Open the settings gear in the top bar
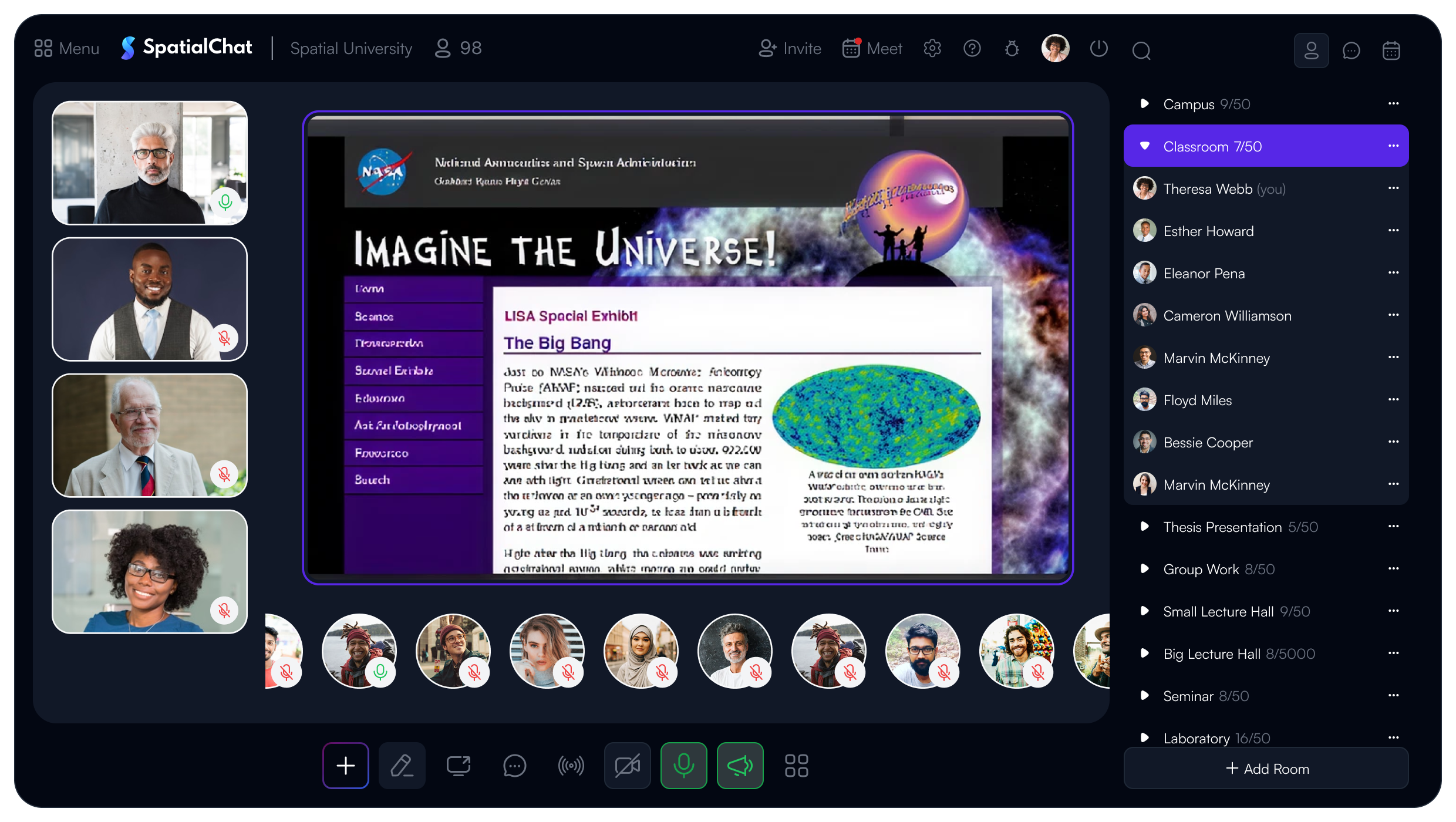 click(932, 48)
